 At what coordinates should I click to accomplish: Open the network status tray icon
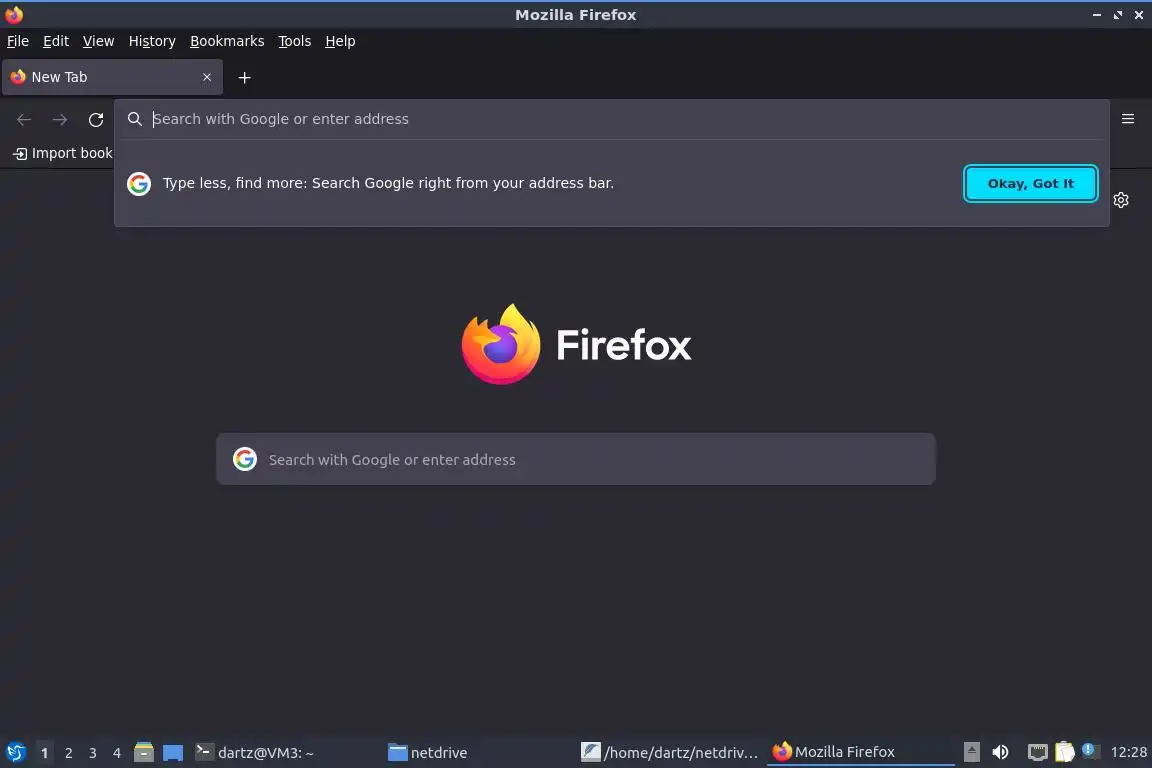[1037, 752]
